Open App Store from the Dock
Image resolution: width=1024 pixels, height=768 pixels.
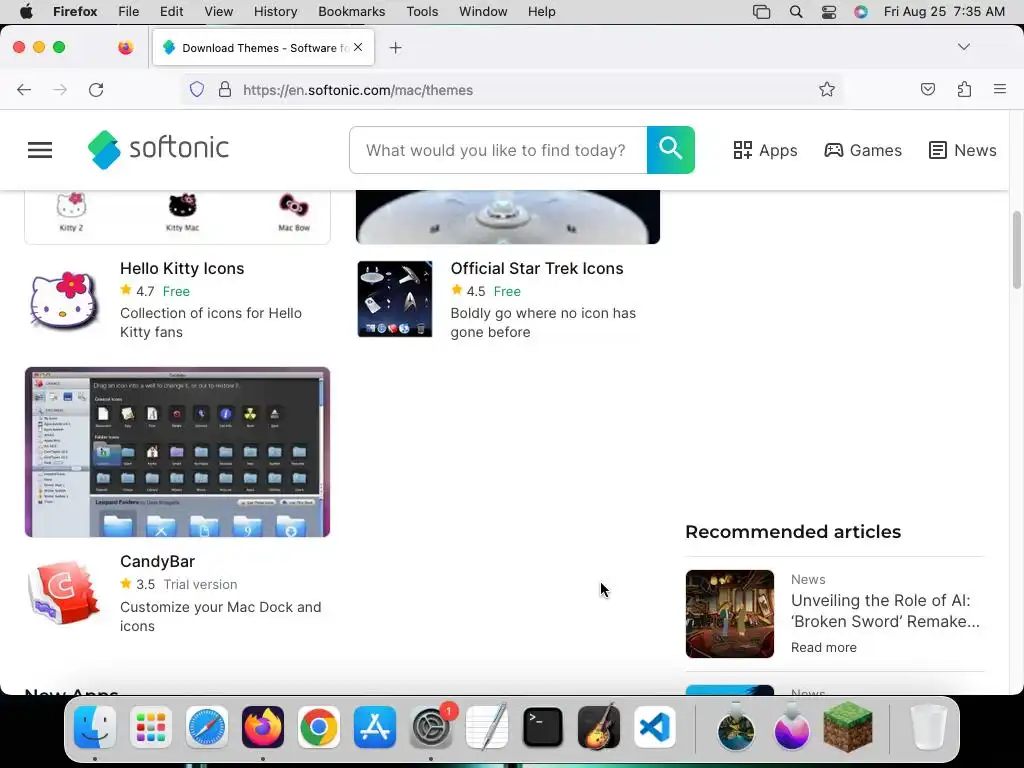click(375, 727)
